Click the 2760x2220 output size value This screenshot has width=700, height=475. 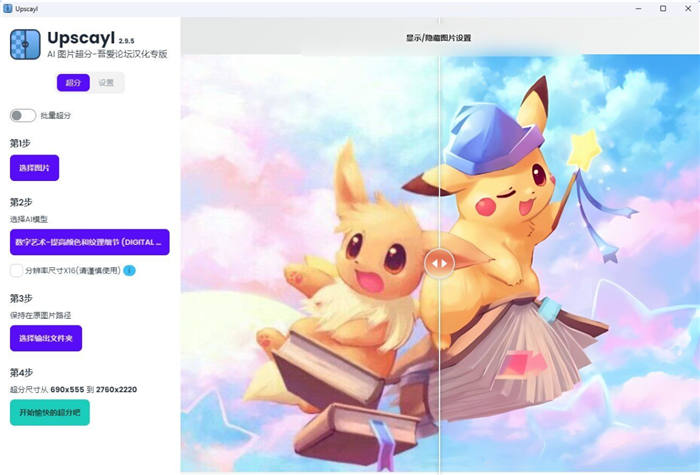click(x=117, y=390)
